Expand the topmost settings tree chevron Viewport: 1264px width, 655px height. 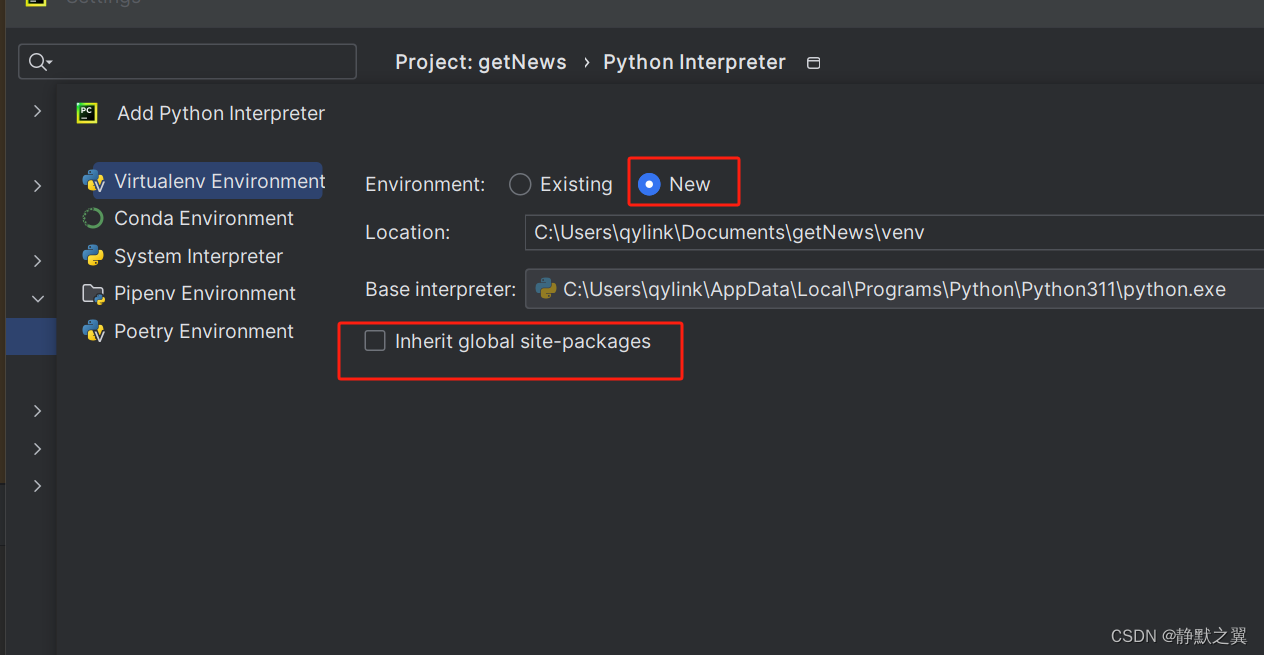[x=37, y=111]
